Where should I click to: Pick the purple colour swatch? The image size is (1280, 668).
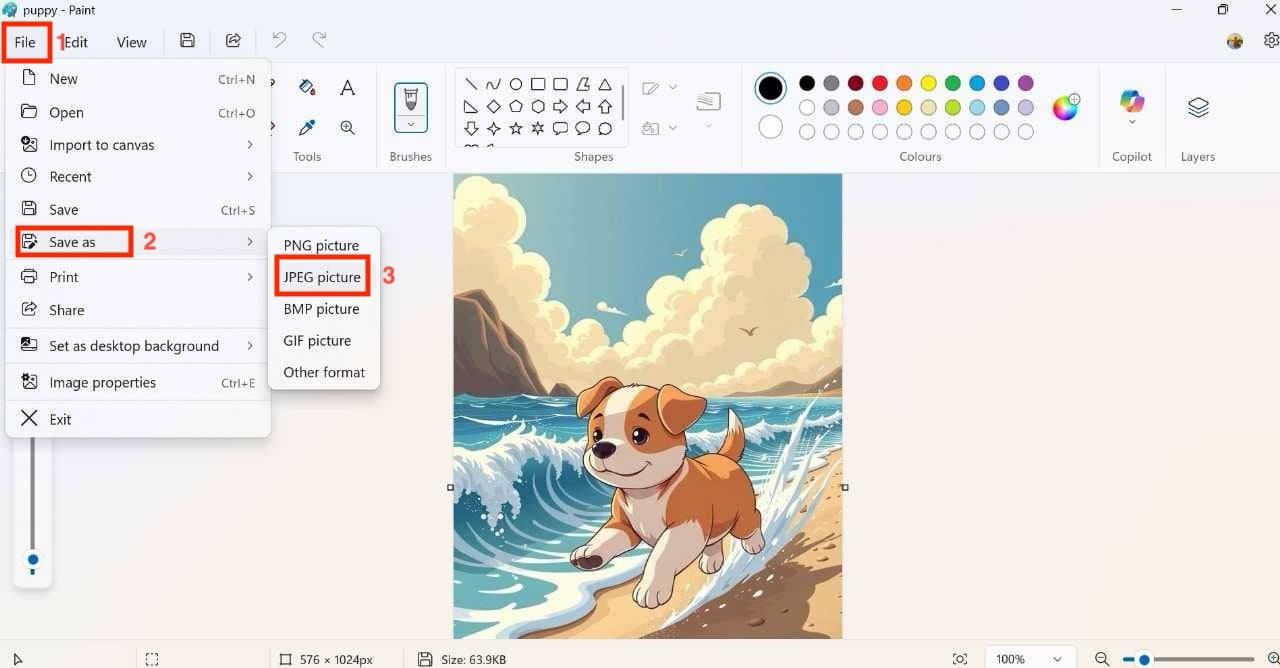click(1026, 83)
